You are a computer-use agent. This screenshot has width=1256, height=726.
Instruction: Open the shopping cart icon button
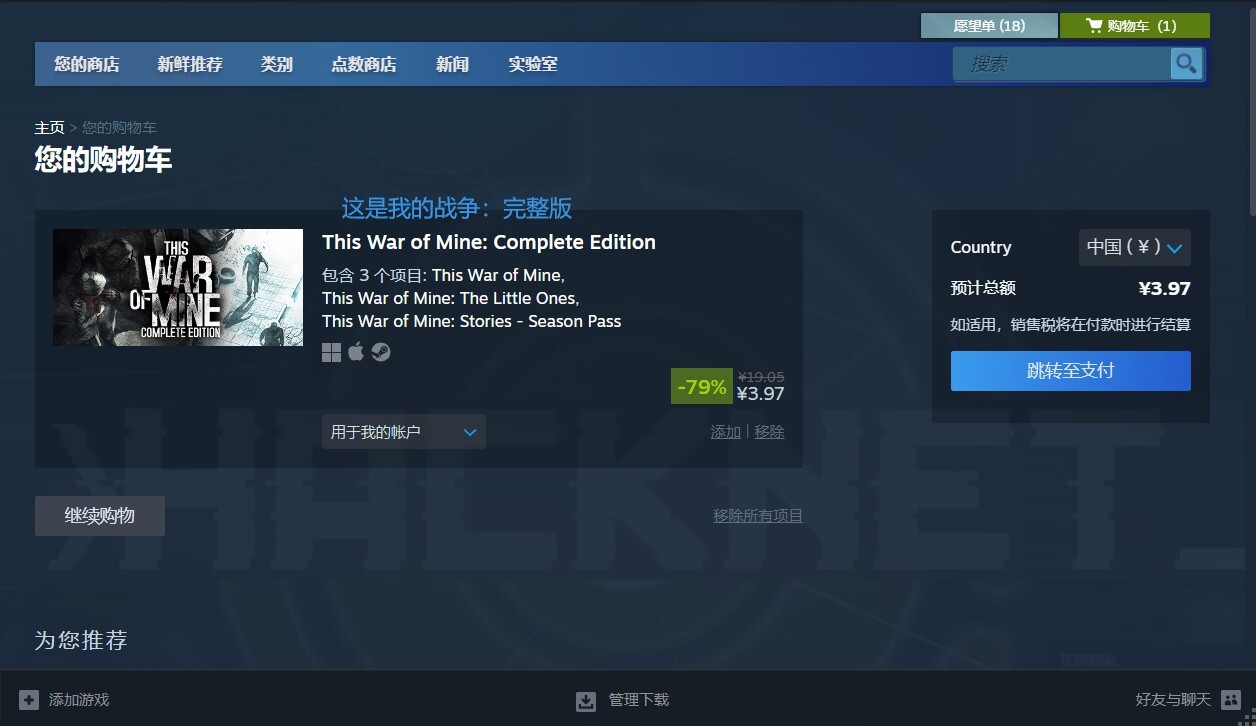pos(1134,25)
